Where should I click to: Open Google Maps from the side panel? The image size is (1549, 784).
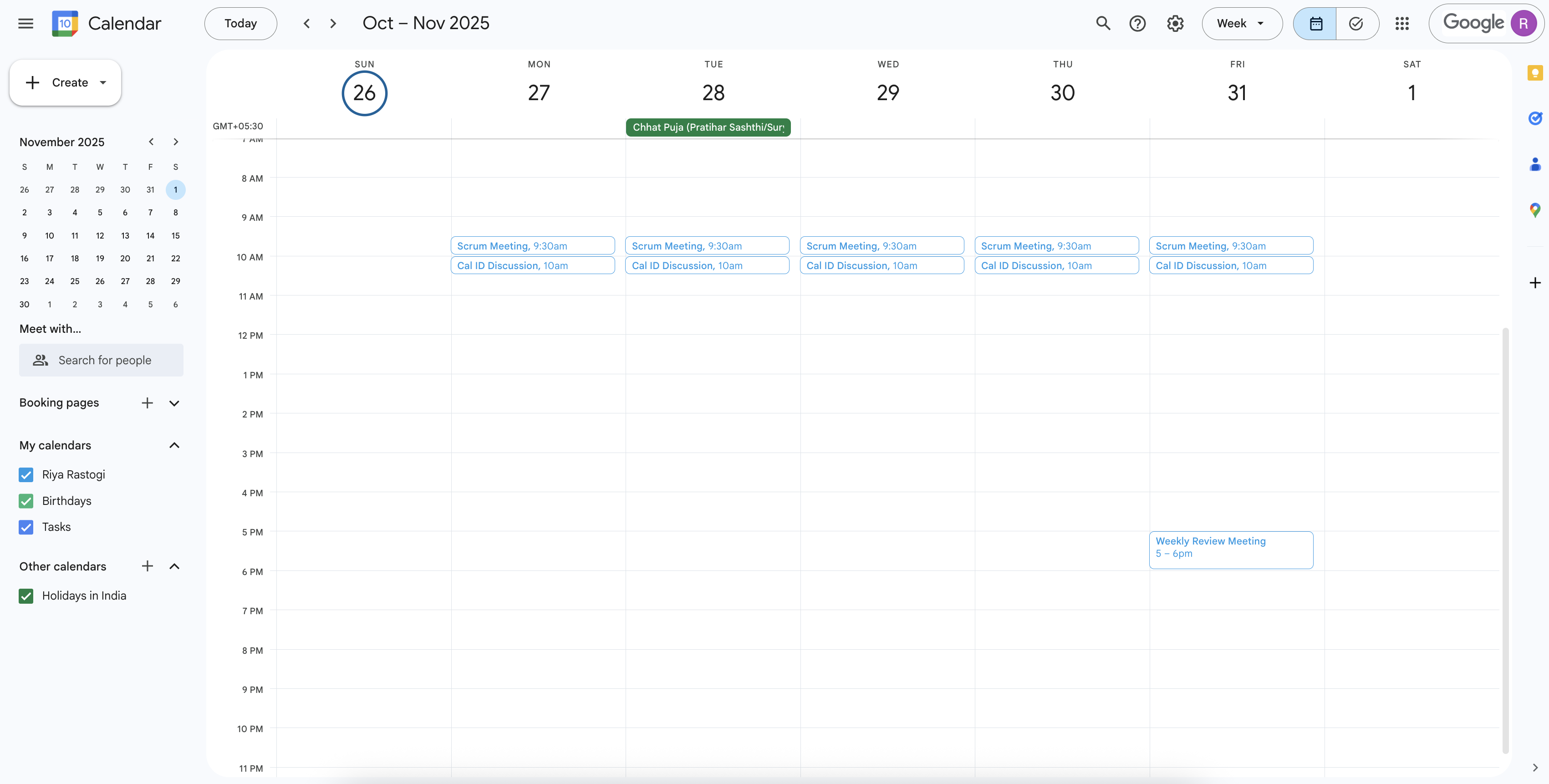(1534, 210)
